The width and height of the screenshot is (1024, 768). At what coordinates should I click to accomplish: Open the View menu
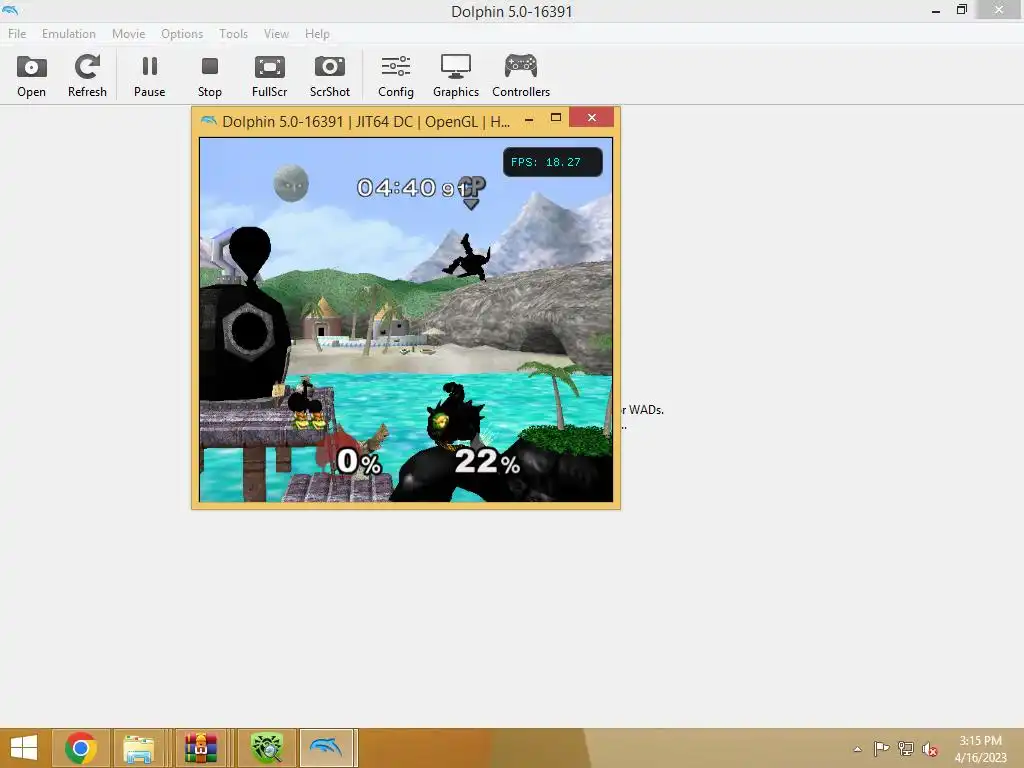276,33
